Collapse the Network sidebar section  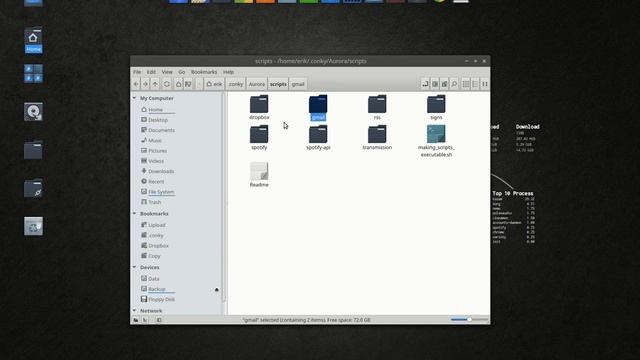(x=135, y=311)
